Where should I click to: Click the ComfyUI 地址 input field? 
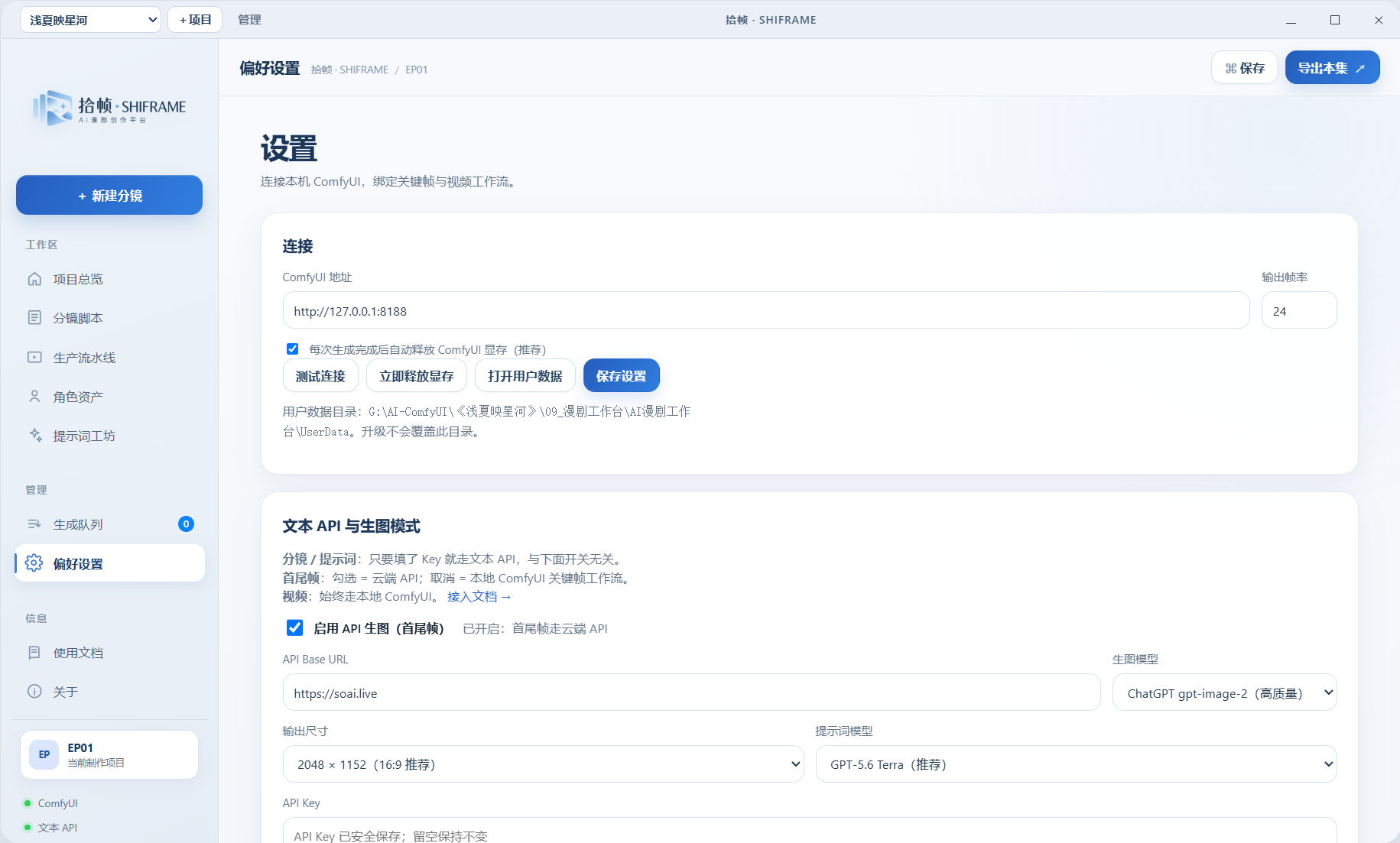766,311
